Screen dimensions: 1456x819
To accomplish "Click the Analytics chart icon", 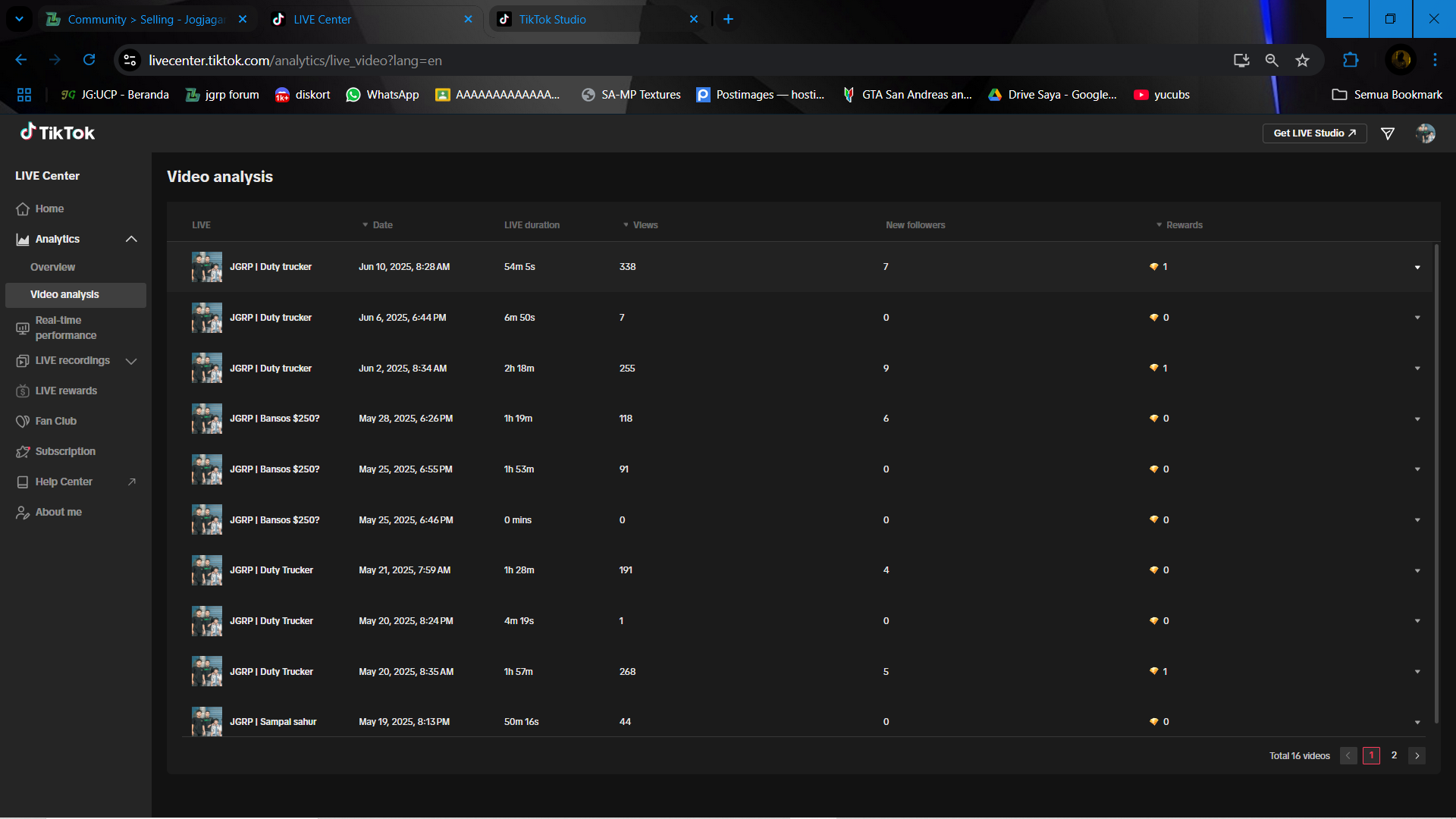I will tap(23, 240).
